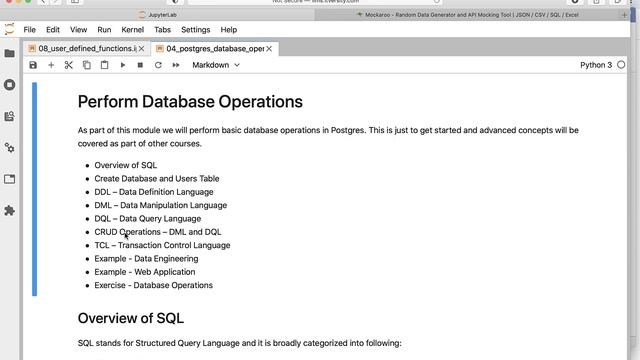The width and height of the screenshot is (640, 360).
Task: Click the 'Overview of SQL' bullet item
Action: coord(126,165)
